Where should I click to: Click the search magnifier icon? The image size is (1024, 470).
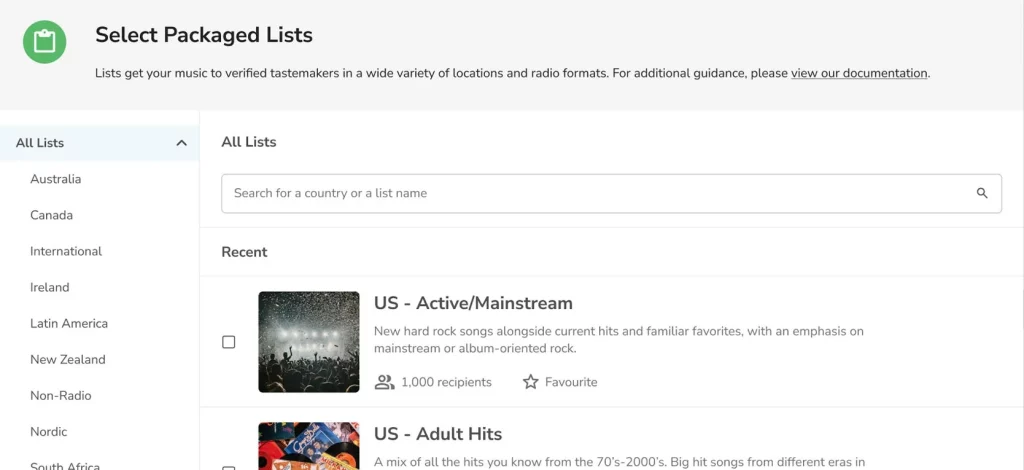coord(982,193)
